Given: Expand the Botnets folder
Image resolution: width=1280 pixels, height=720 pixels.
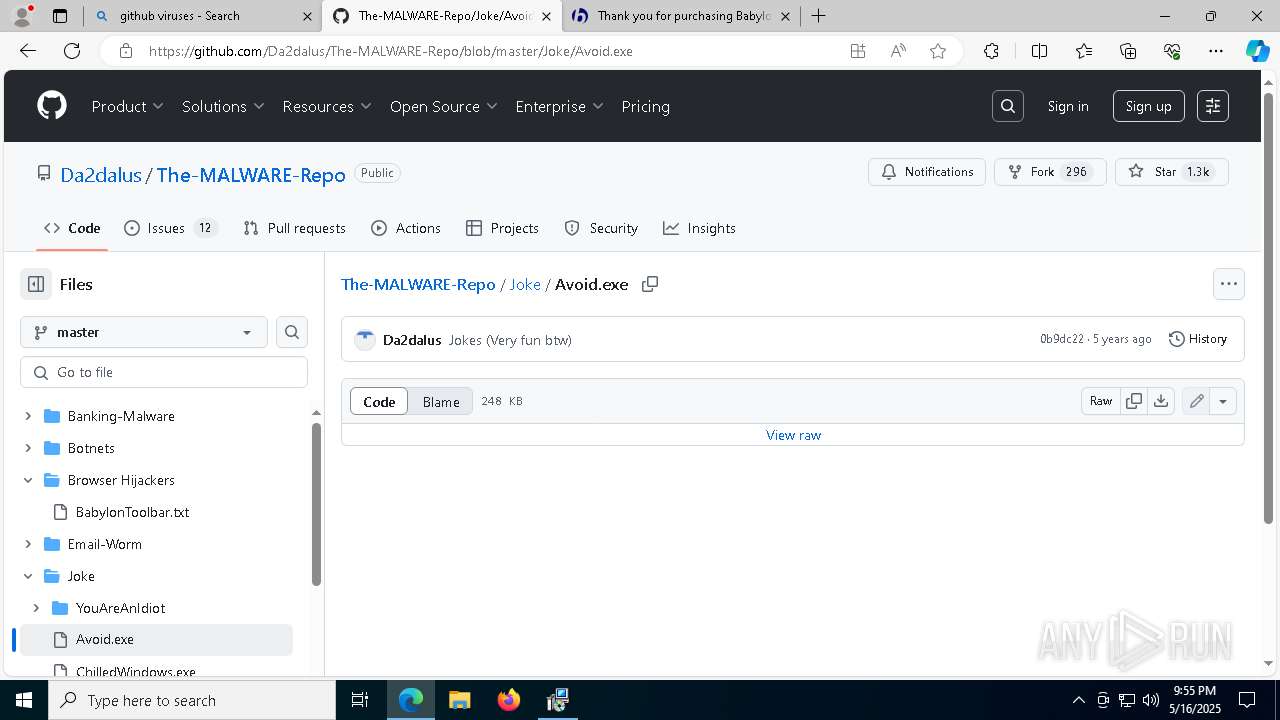Looking at the screenshot, I should (x=28, y=448).
